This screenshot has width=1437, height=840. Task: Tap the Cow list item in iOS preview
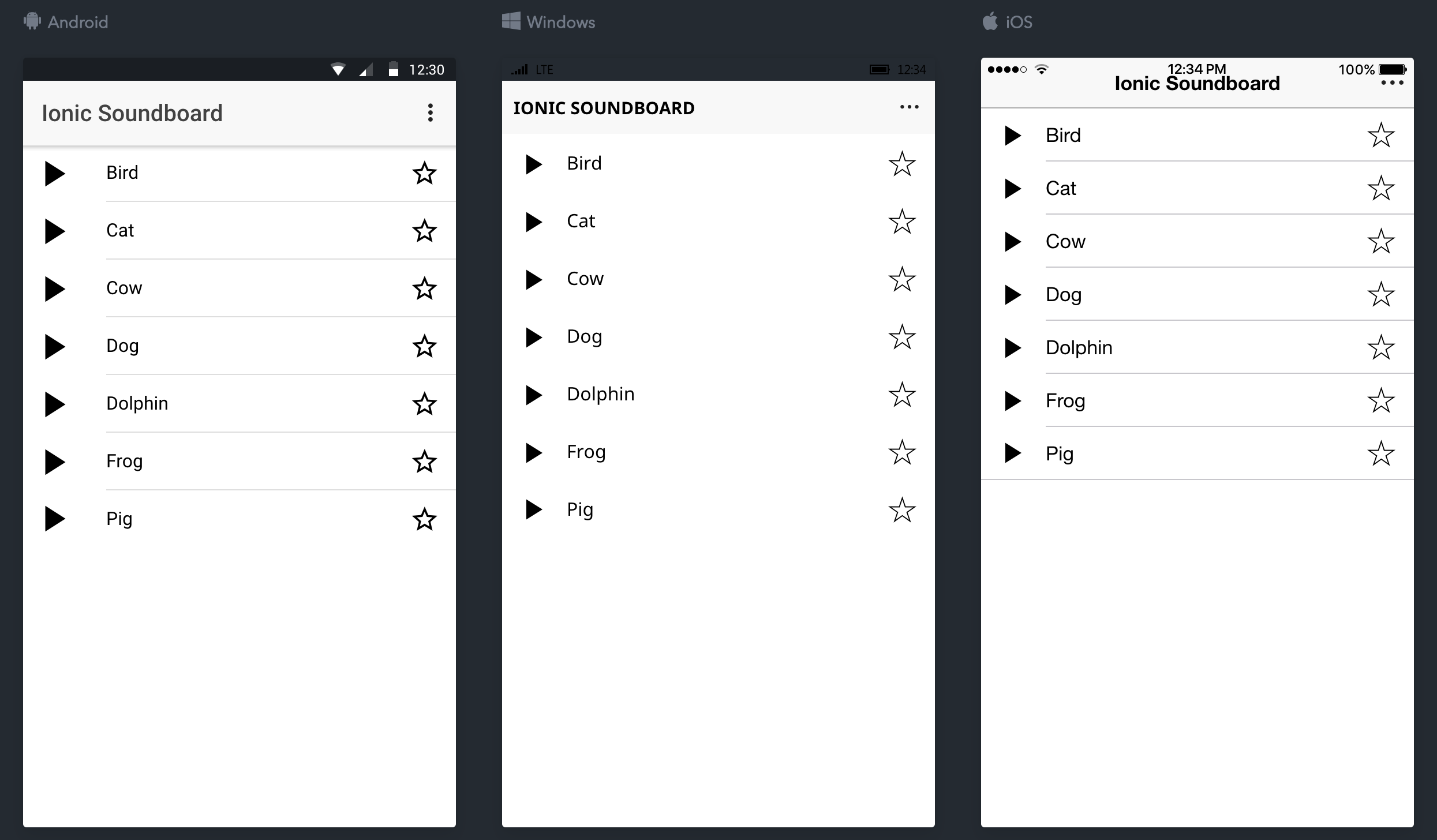tap(1065, 242)
